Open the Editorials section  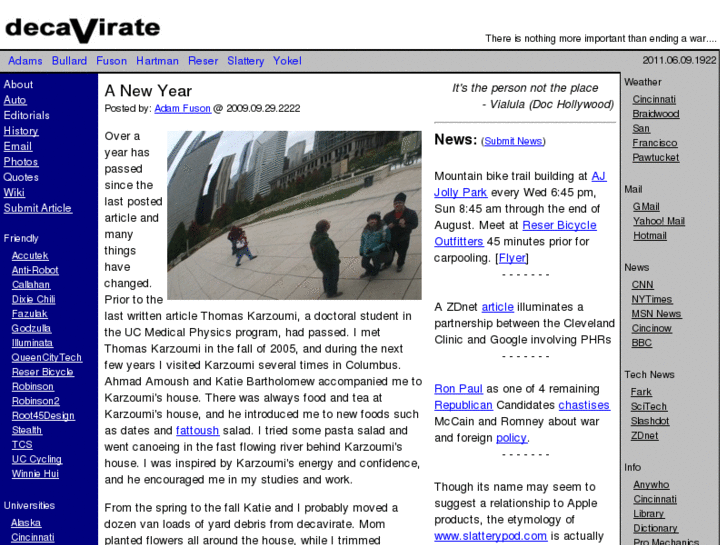26,115
